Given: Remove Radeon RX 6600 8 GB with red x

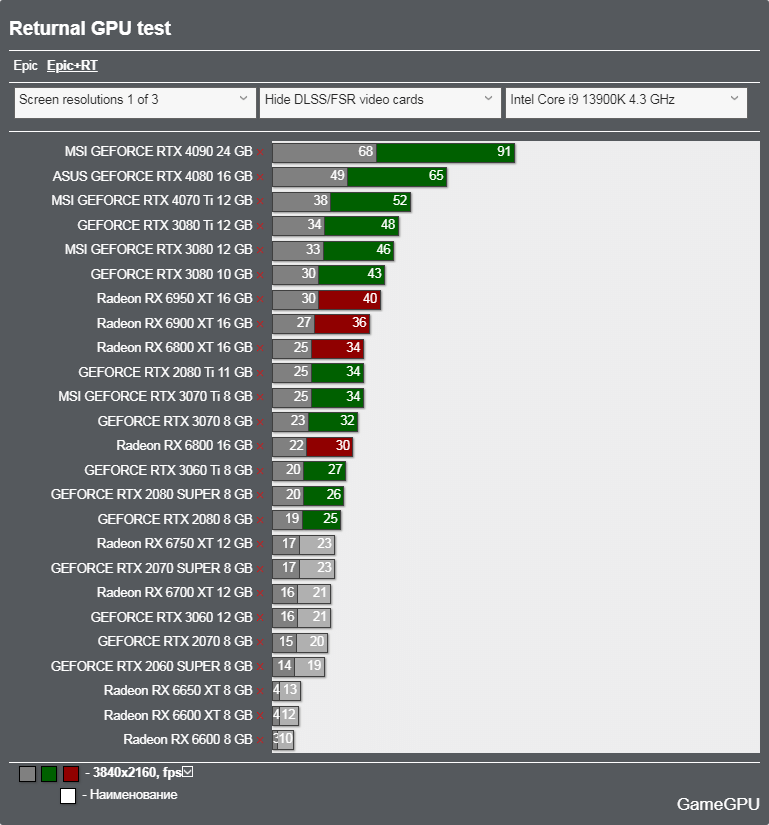Looking at the screenshot, I should (260, 740).
